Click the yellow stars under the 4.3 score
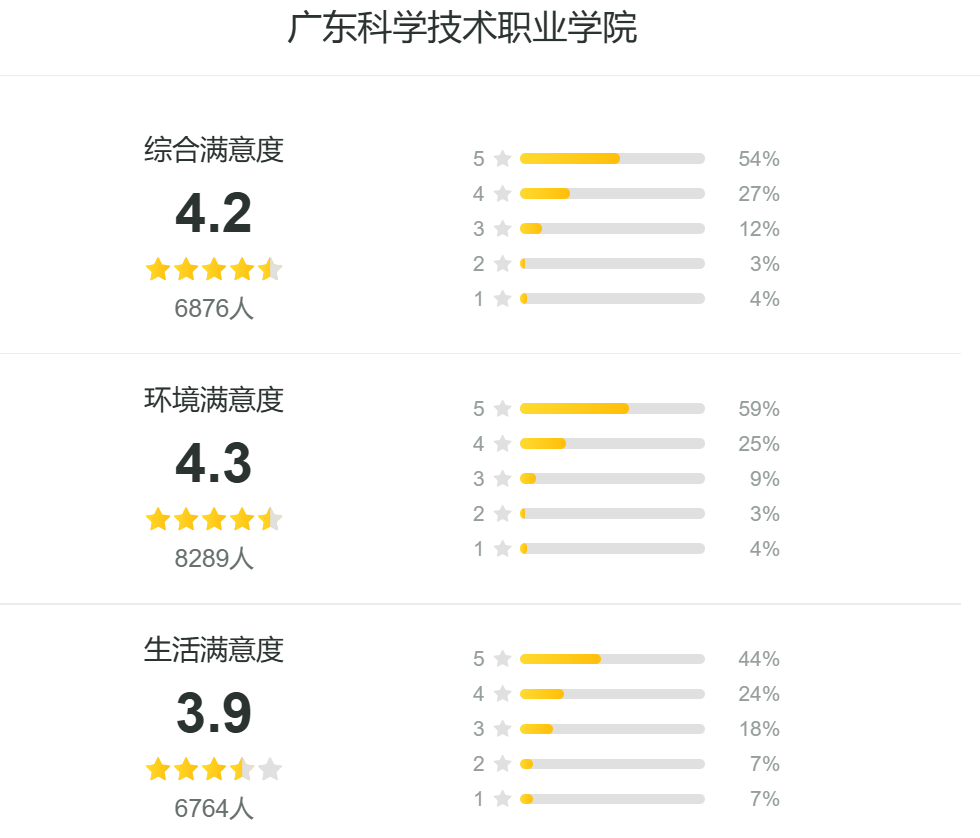980x838 pixels. [x=214, y=519]
